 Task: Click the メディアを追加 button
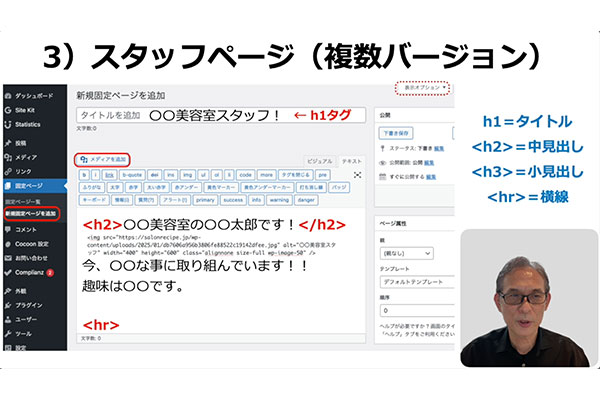coord(102,160)
